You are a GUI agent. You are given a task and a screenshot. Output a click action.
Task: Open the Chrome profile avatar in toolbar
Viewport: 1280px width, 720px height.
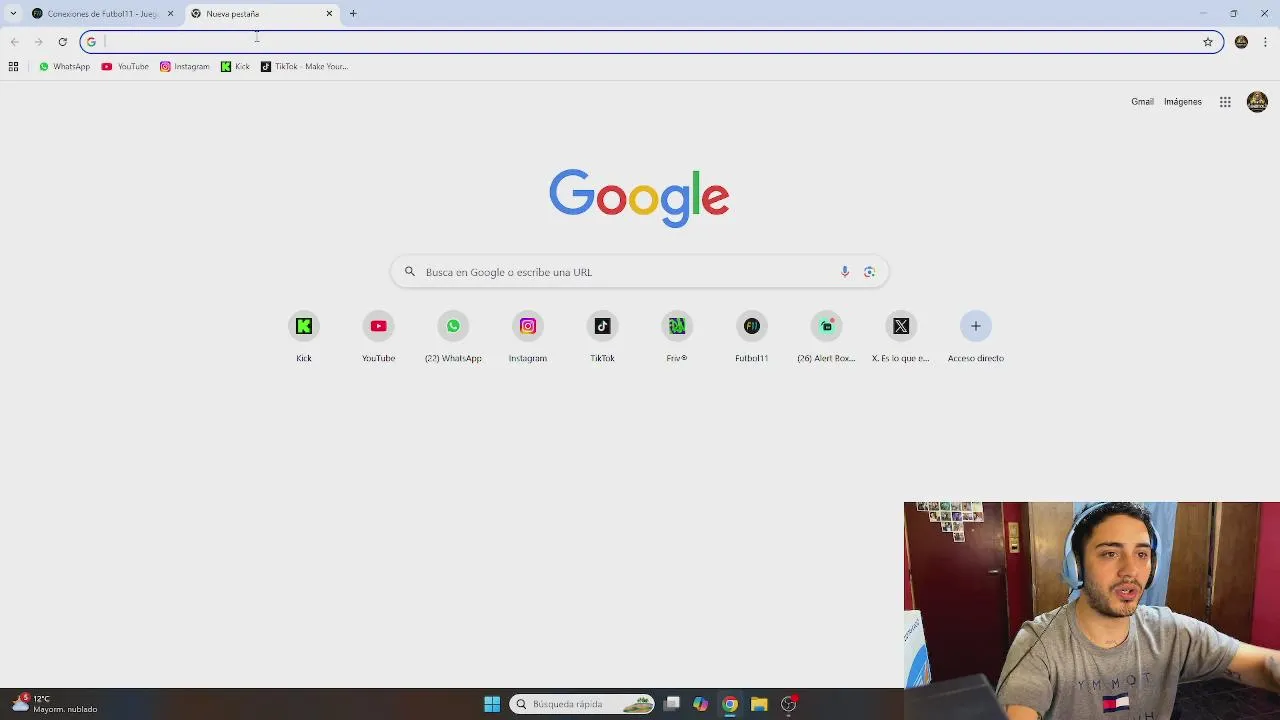pyautogui.click(x=1241, y=42)
